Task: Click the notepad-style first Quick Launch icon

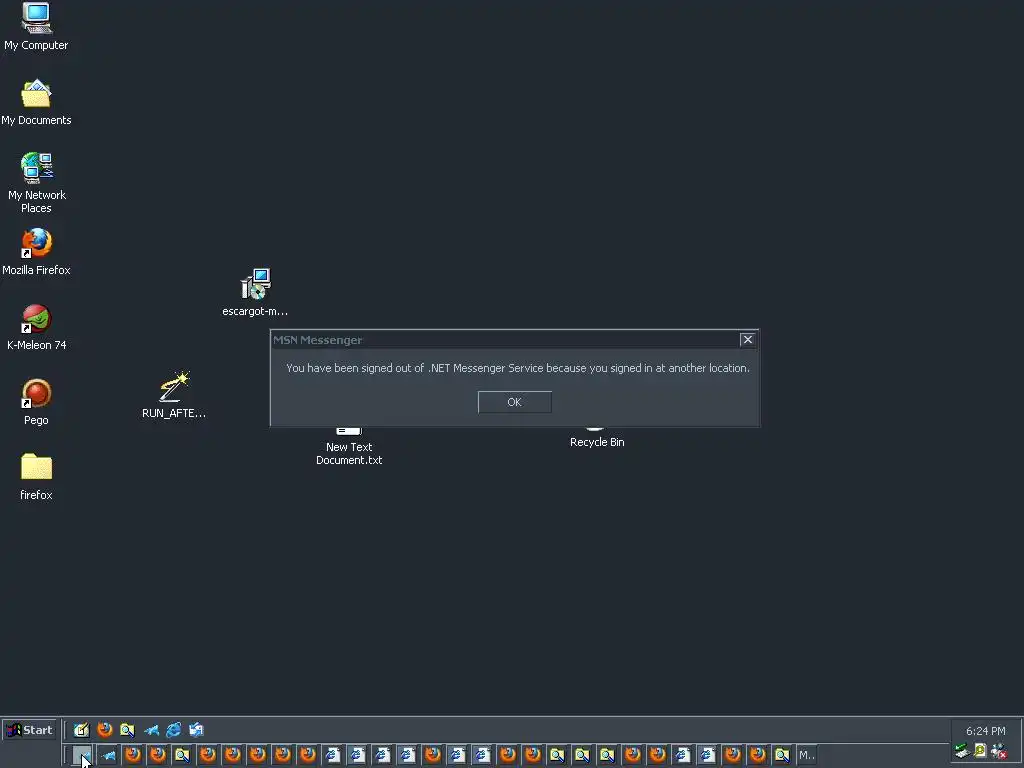Action: tap(82, 729)
